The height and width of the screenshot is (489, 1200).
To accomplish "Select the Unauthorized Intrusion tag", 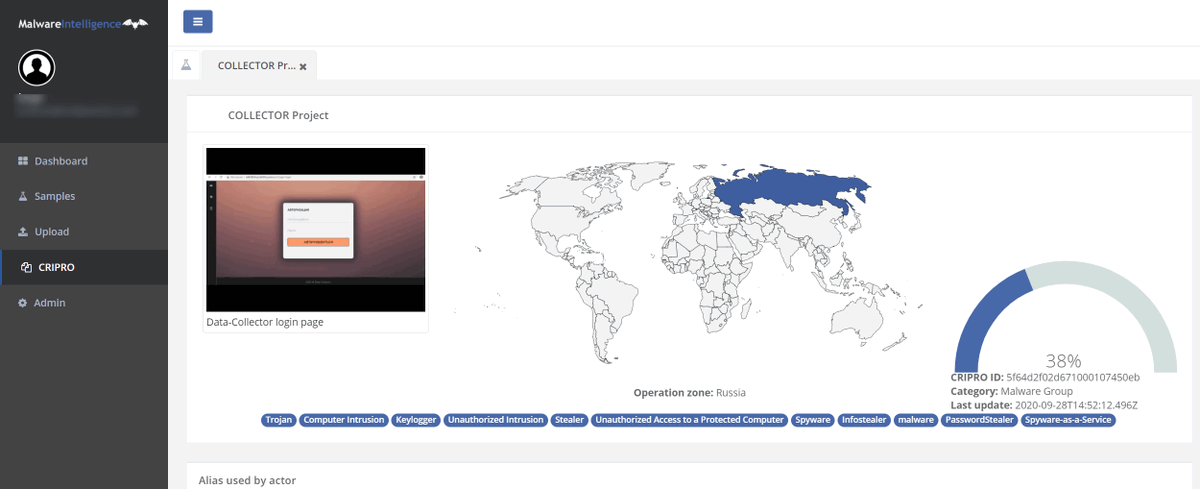I will [495, 420].
